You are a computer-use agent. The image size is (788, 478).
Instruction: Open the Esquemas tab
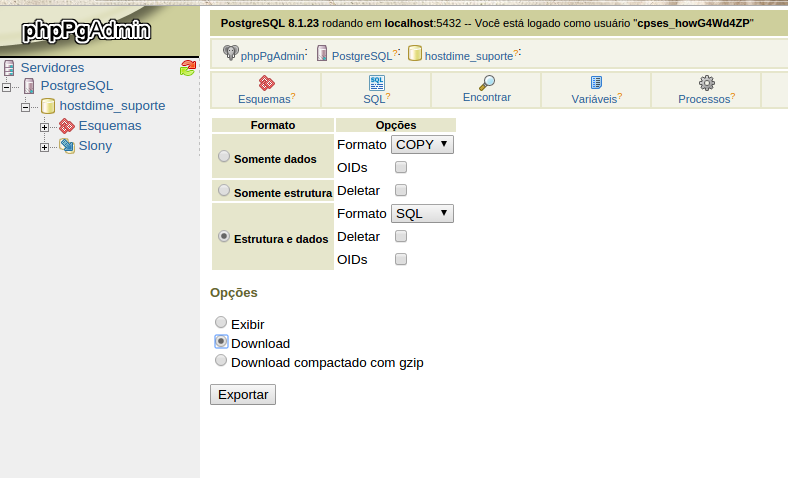(266, 90)
